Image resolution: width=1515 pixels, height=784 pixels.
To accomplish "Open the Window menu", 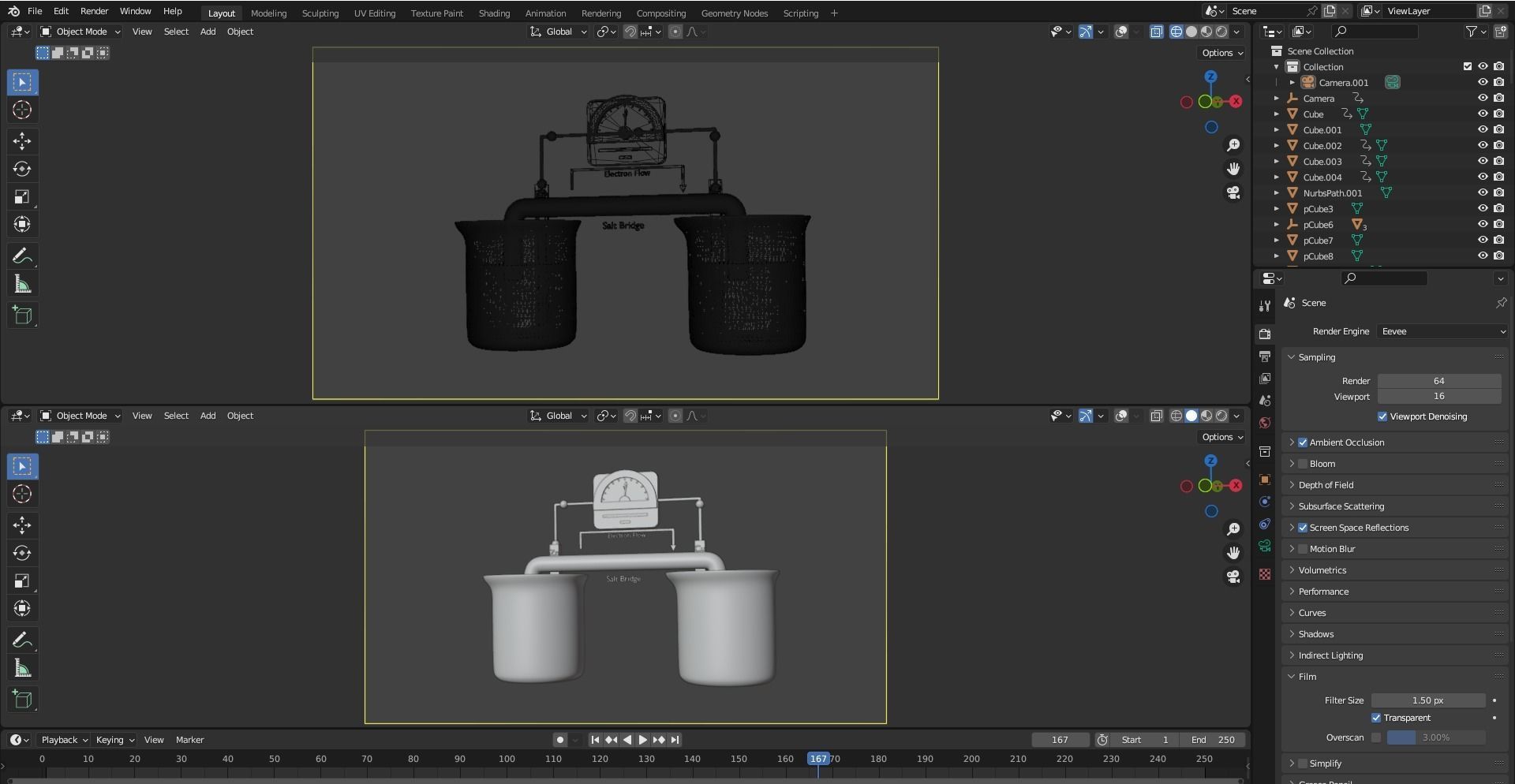I will [135, 11].
